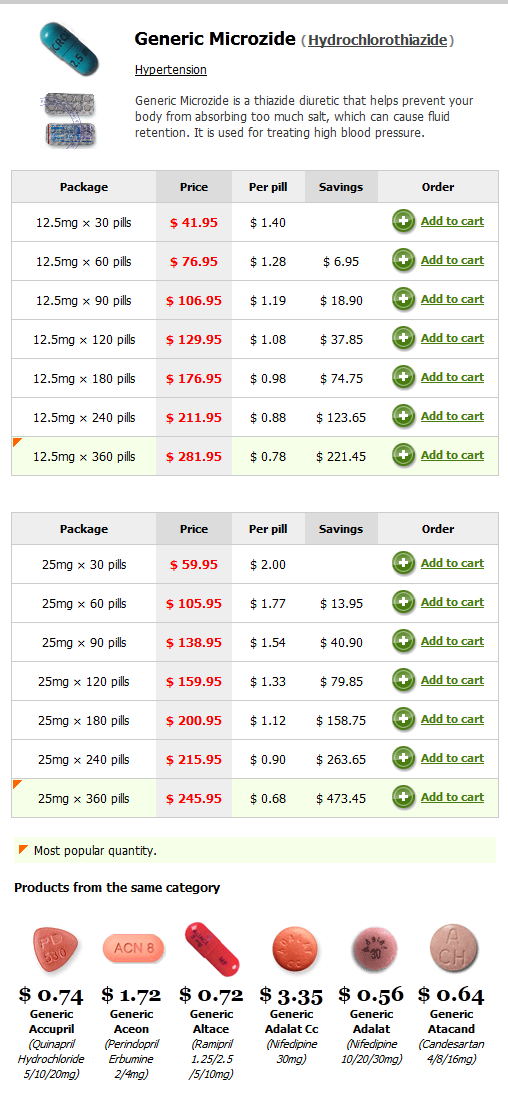
Task: Add 12.5mg × 240 pills to cart
Action: (x=452, y=417)
